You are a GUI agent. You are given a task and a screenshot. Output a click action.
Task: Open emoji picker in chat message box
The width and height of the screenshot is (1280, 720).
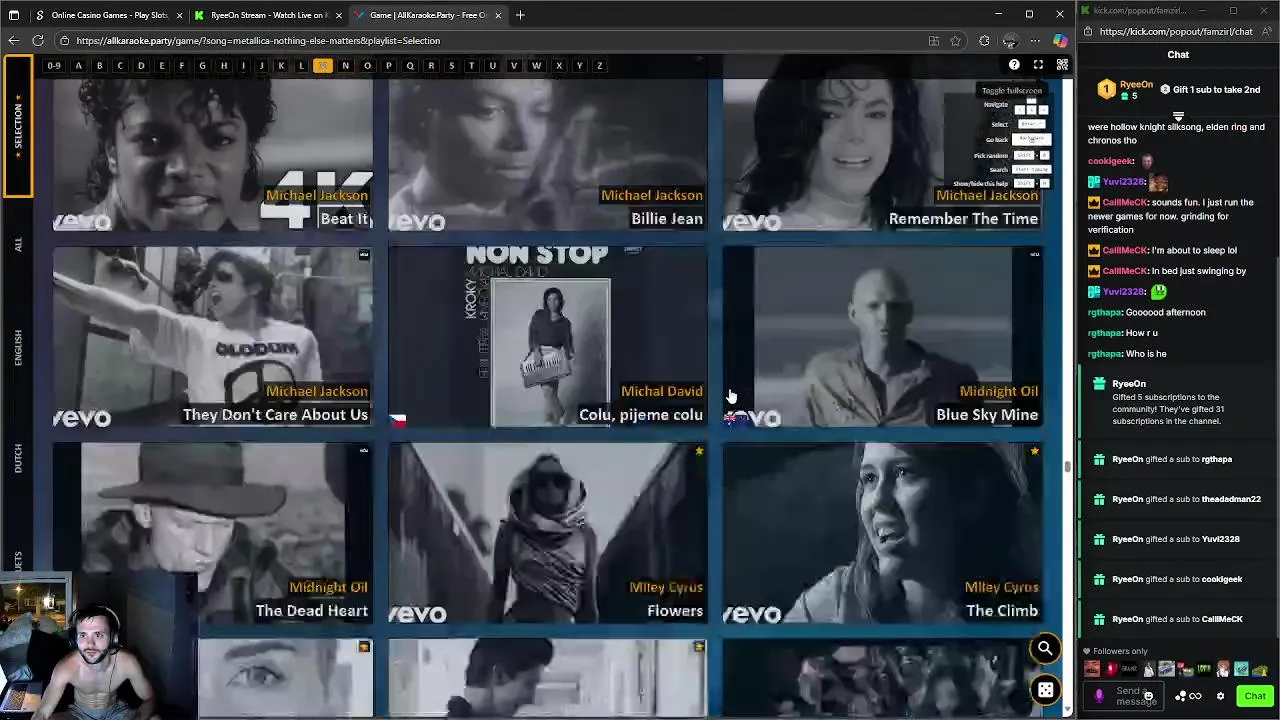click(x=1148, y=696)
